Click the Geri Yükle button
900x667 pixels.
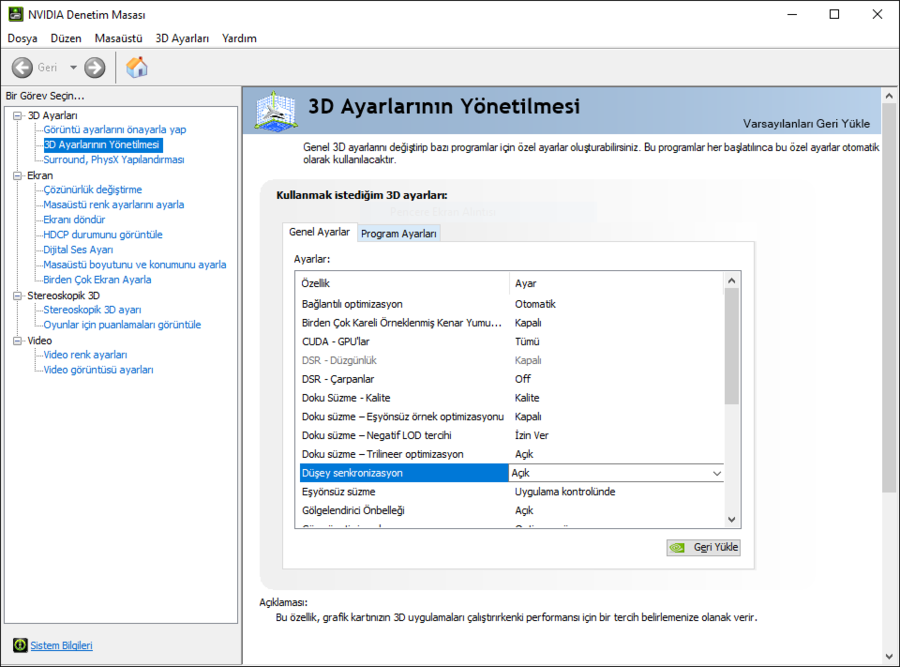click(704, 547)
